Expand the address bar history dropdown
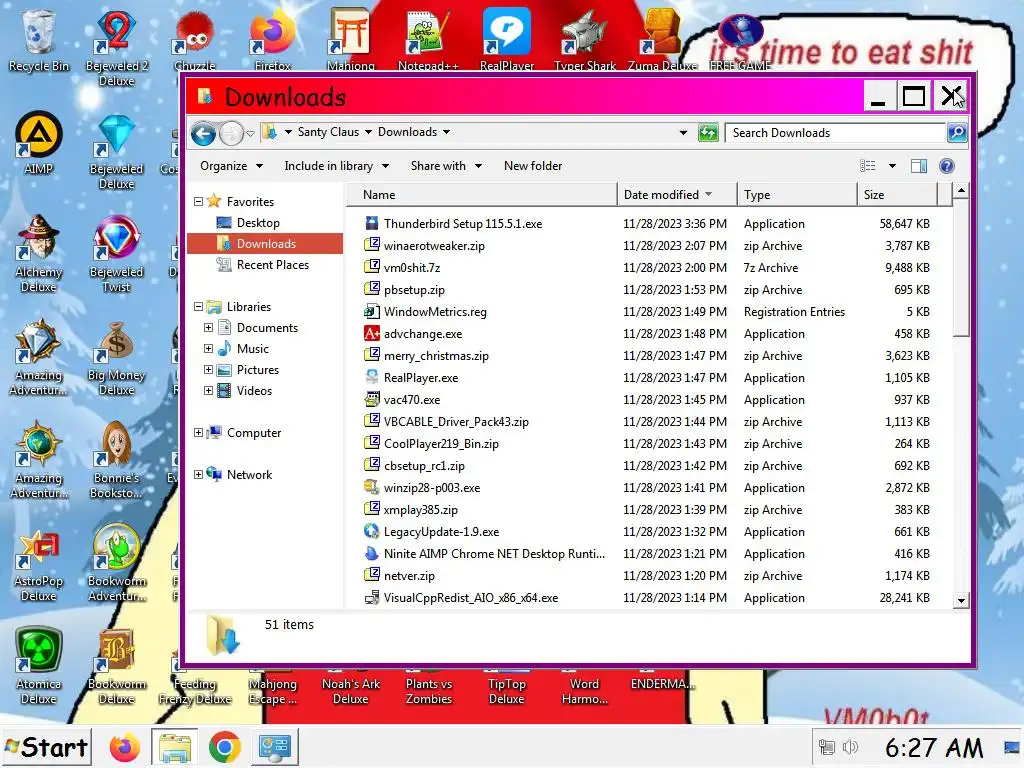Viewport: 1024px width, 768px height. coord(683,133)
